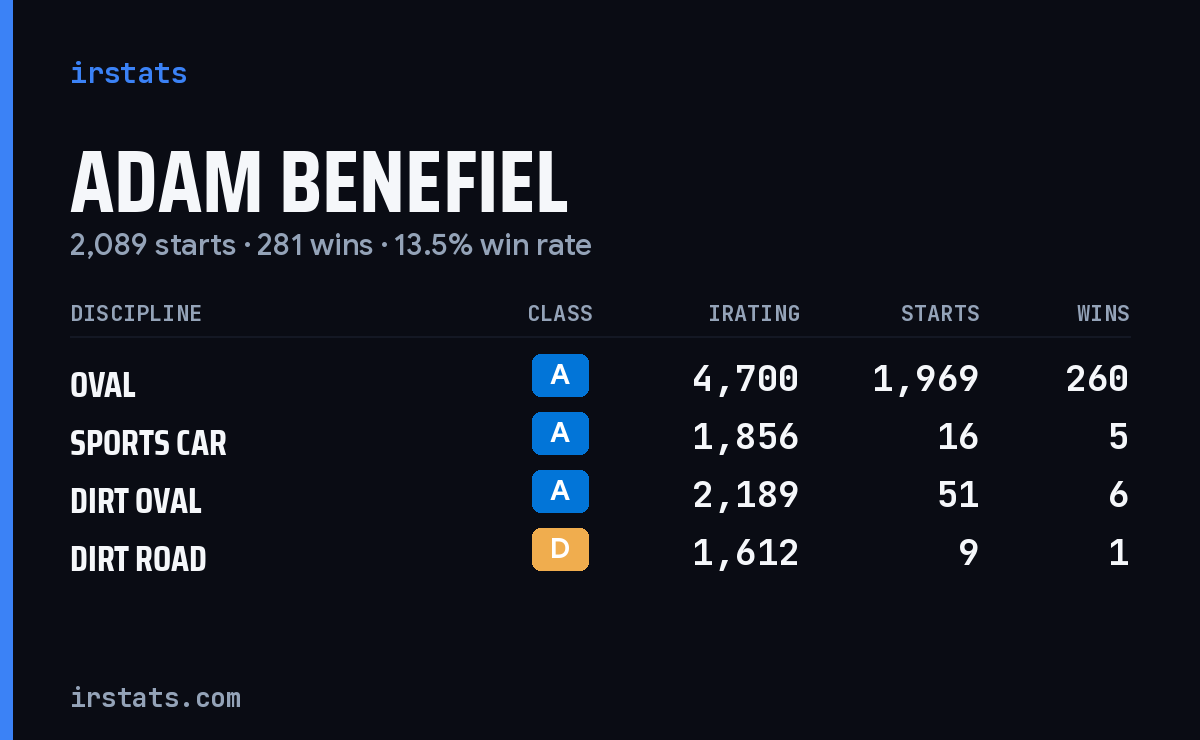Click the Oval starts value 1,969

click(x=926, y=379)
